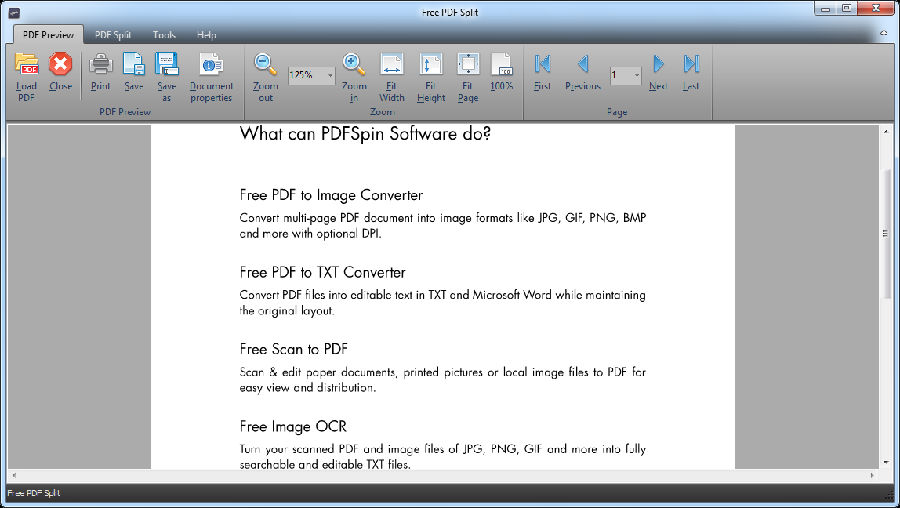
Task: Open Document properties
Action: pos(211,65)
